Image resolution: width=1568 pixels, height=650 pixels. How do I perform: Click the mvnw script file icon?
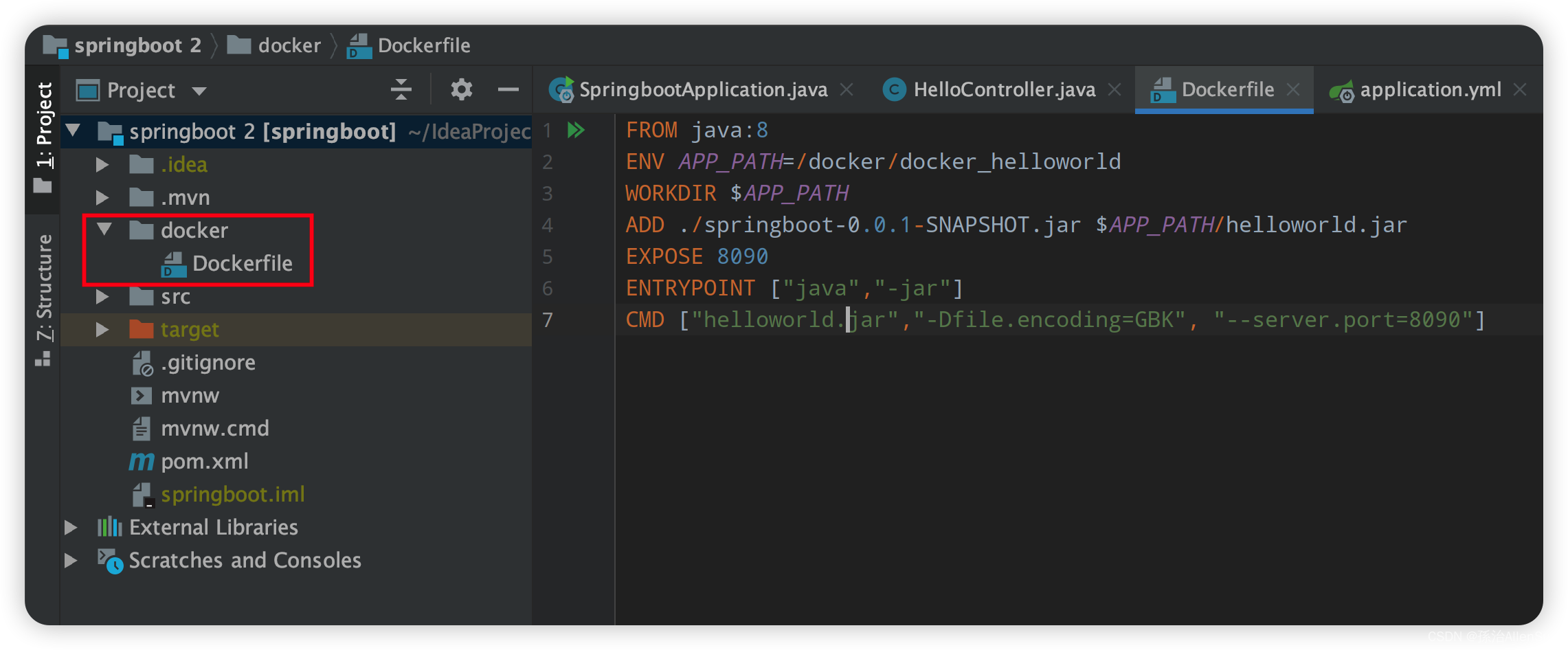[141, 396]
